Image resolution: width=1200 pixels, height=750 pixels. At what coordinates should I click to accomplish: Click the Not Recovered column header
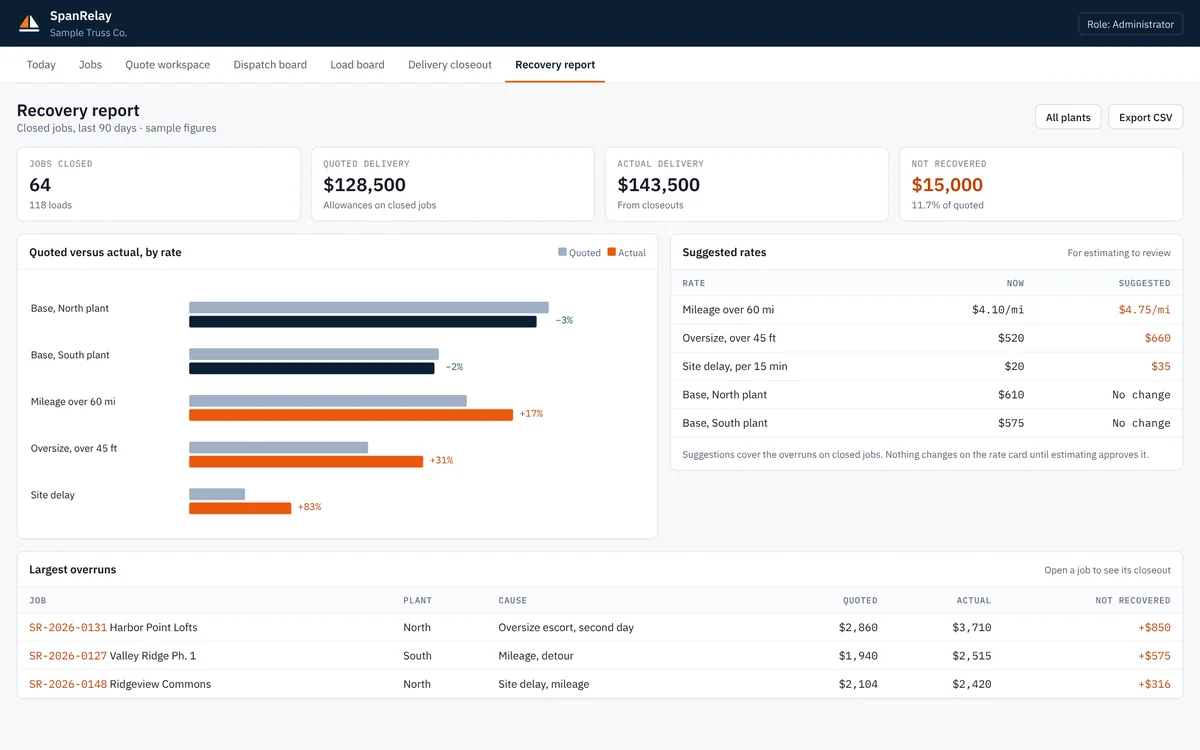click(1133, 601)
